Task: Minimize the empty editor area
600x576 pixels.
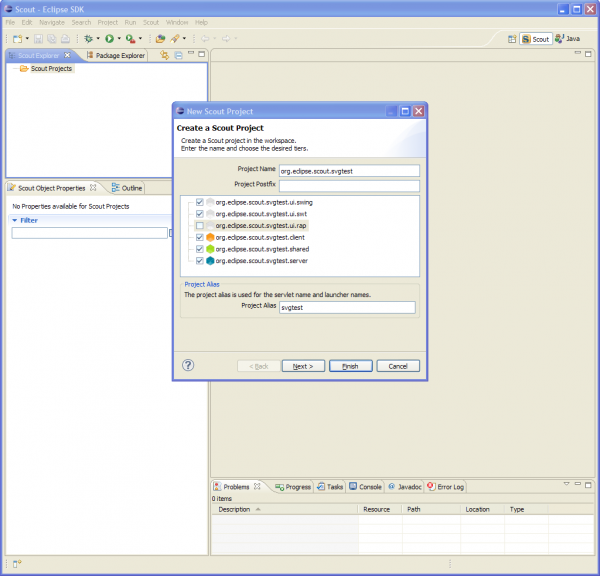Action: pyautogui.click(x=578, y=53)
